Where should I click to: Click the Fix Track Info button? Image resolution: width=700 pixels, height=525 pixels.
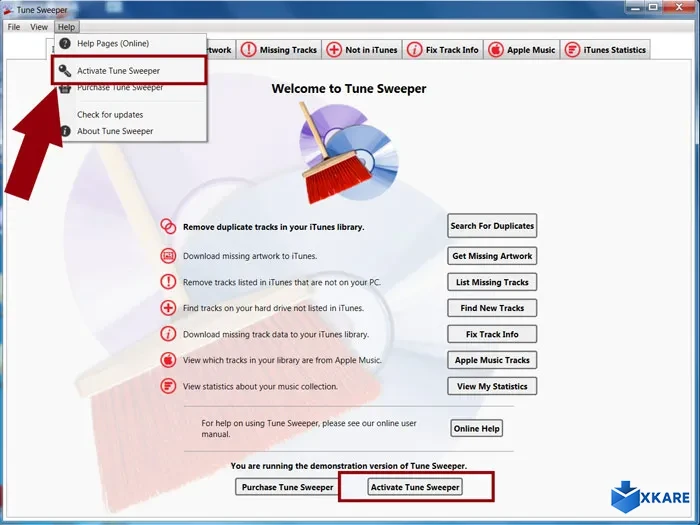492,334
